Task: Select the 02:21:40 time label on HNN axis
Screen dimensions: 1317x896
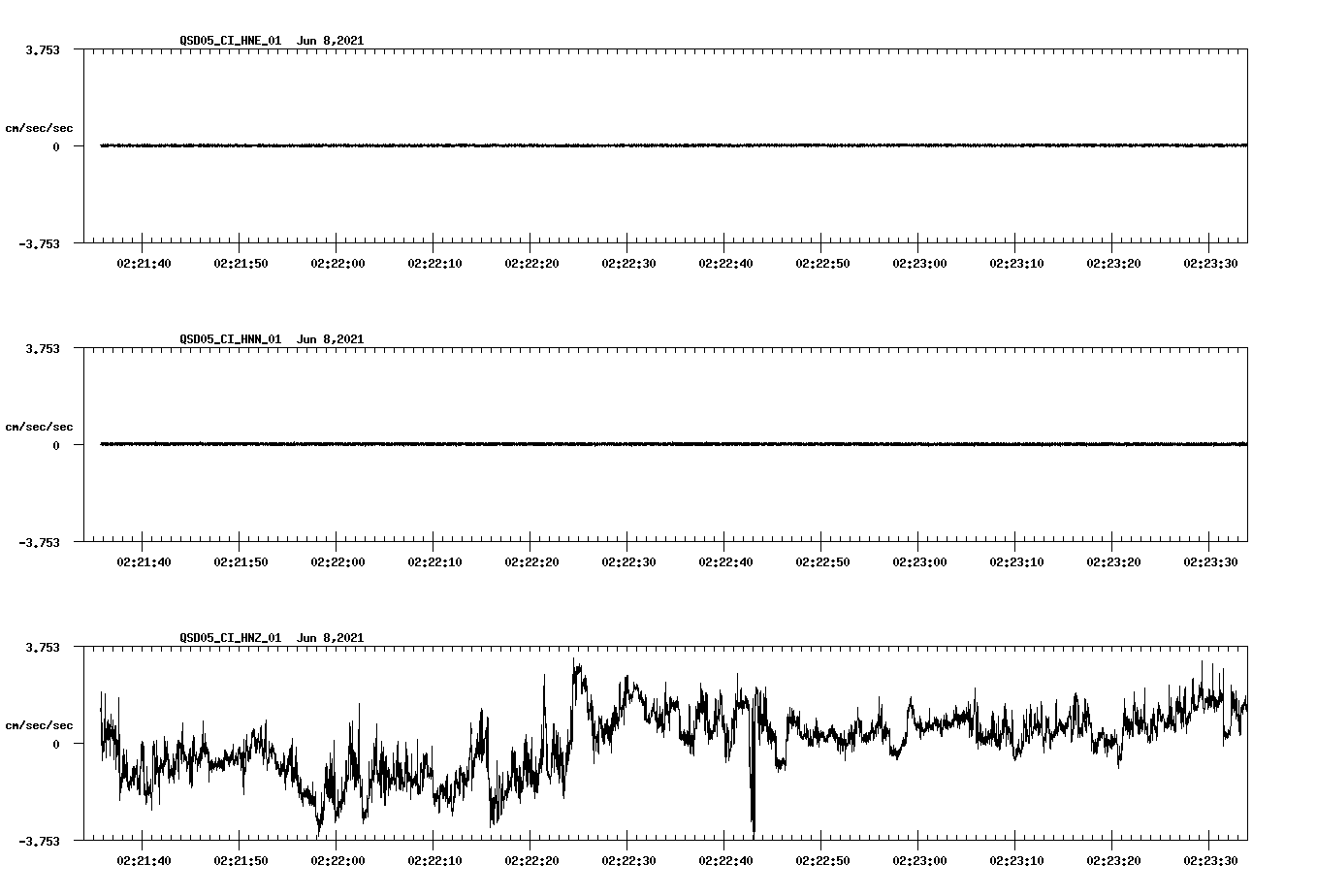Action: [x=144, y=562]
